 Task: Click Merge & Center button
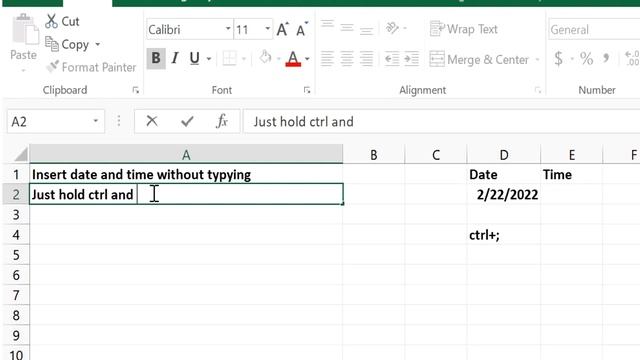(x=479, y=60)
